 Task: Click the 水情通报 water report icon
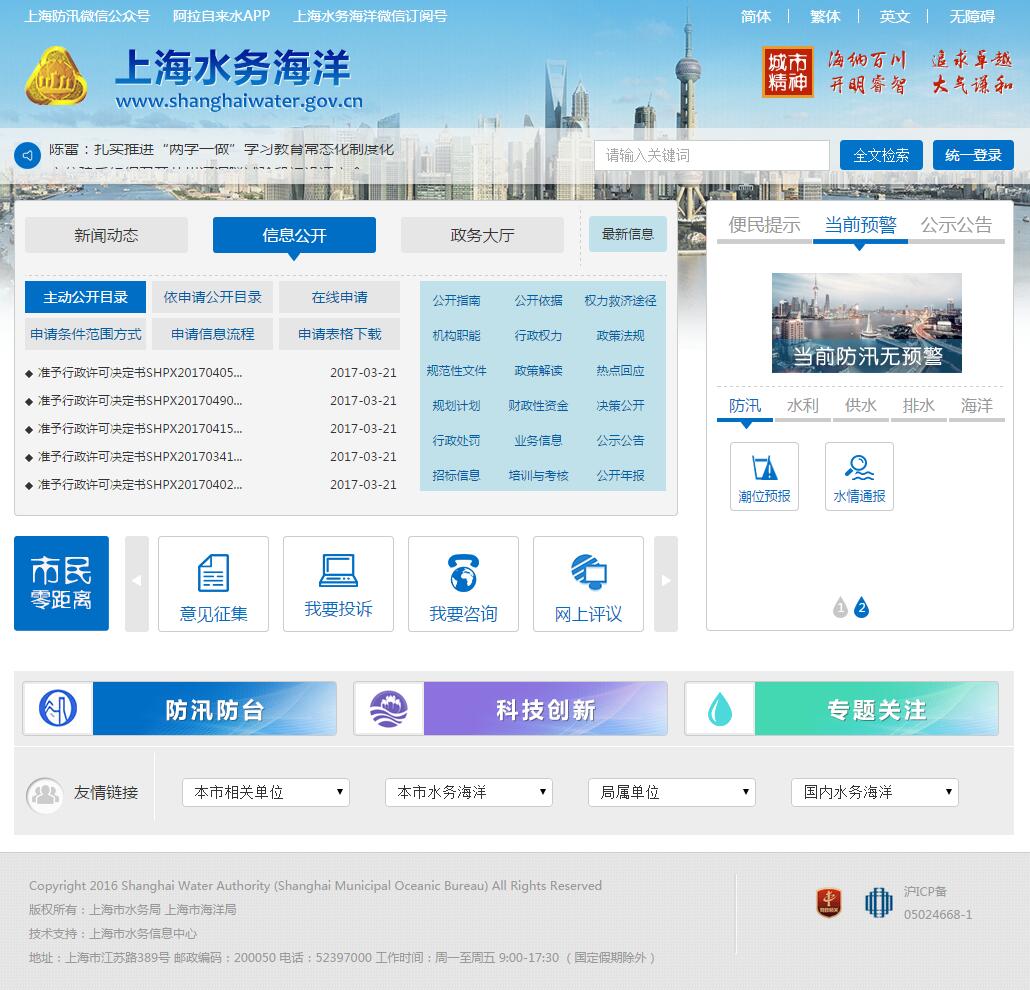pos(859,476)
